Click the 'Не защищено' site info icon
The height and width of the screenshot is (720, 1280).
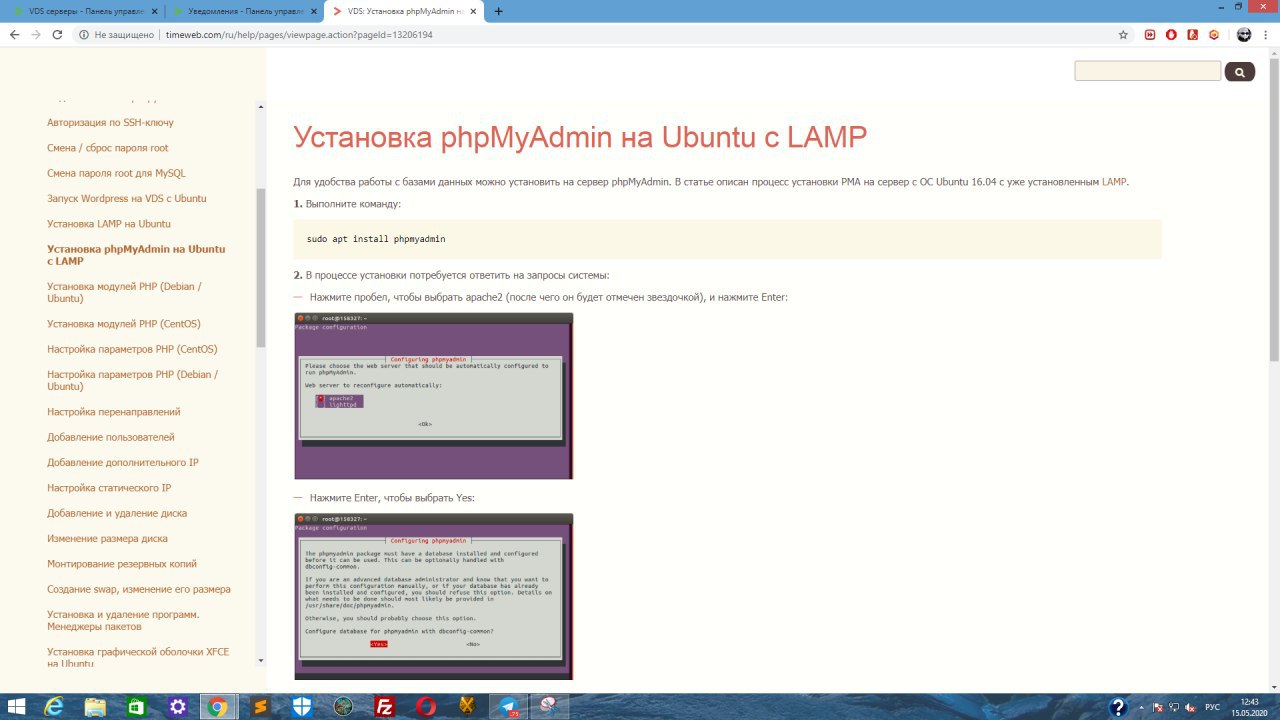click(84, 34)
